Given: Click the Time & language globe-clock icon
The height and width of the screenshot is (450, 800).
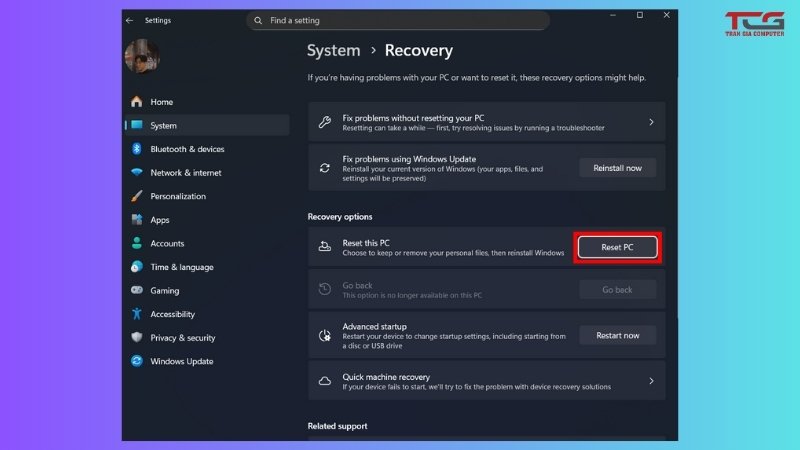Looking at the screenshot, I should (136, 266).
